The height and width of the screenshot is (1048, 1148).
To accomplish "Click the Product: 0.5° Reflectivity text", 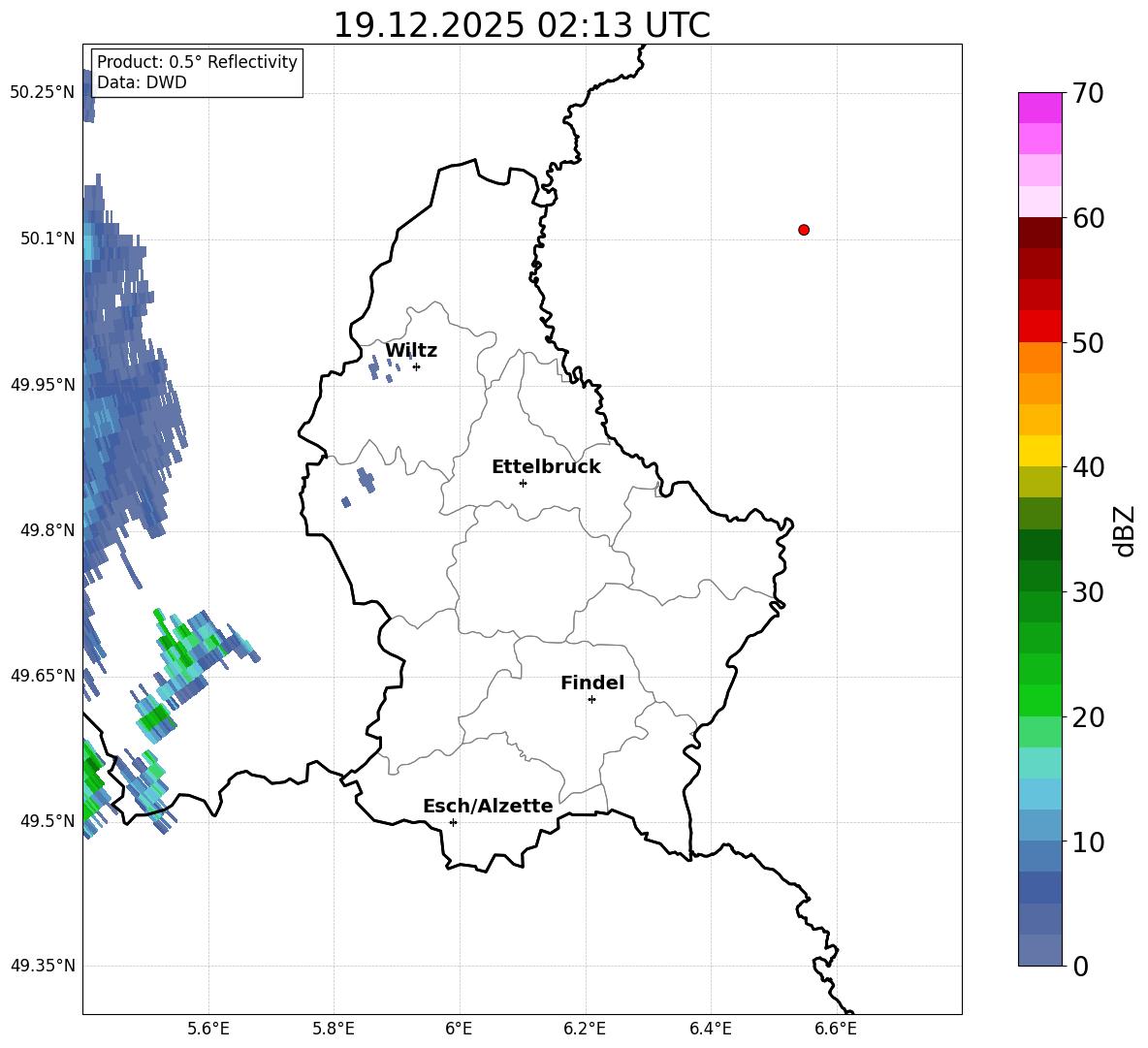I will (x=197, y=62).
